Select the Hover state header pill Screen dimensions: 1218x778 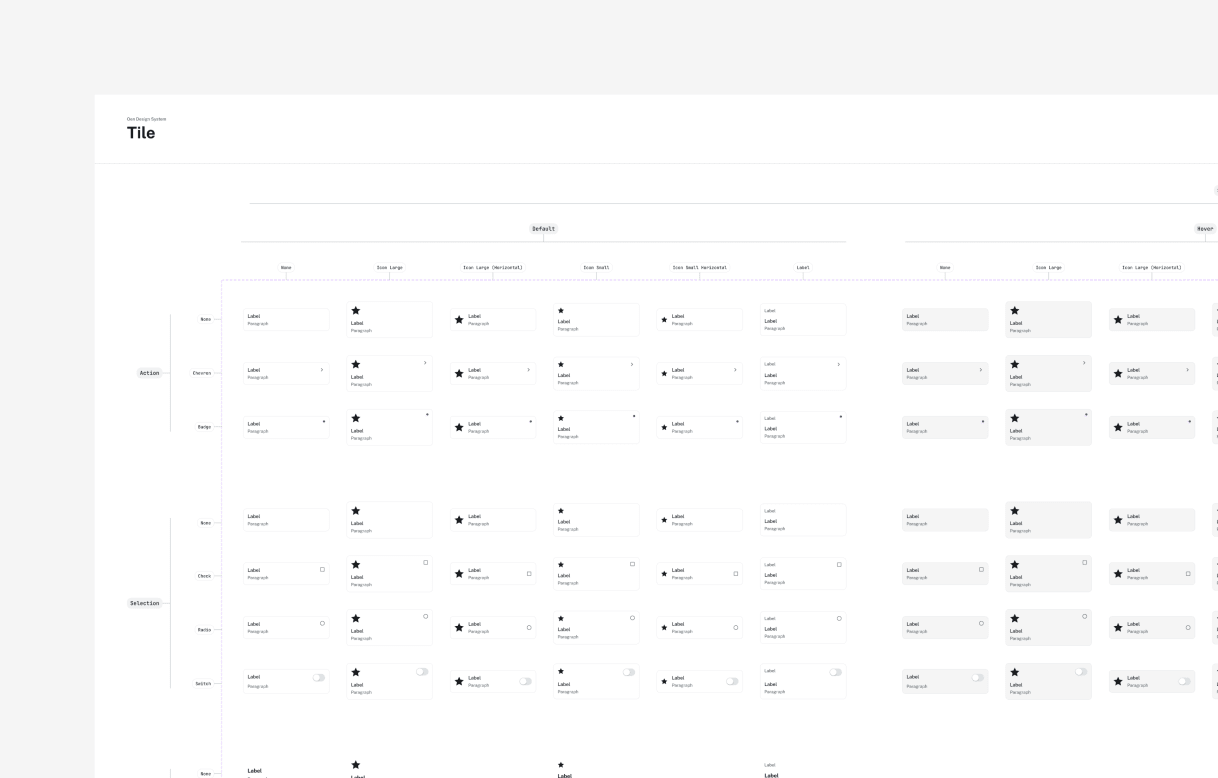[x=1205, y=229]
